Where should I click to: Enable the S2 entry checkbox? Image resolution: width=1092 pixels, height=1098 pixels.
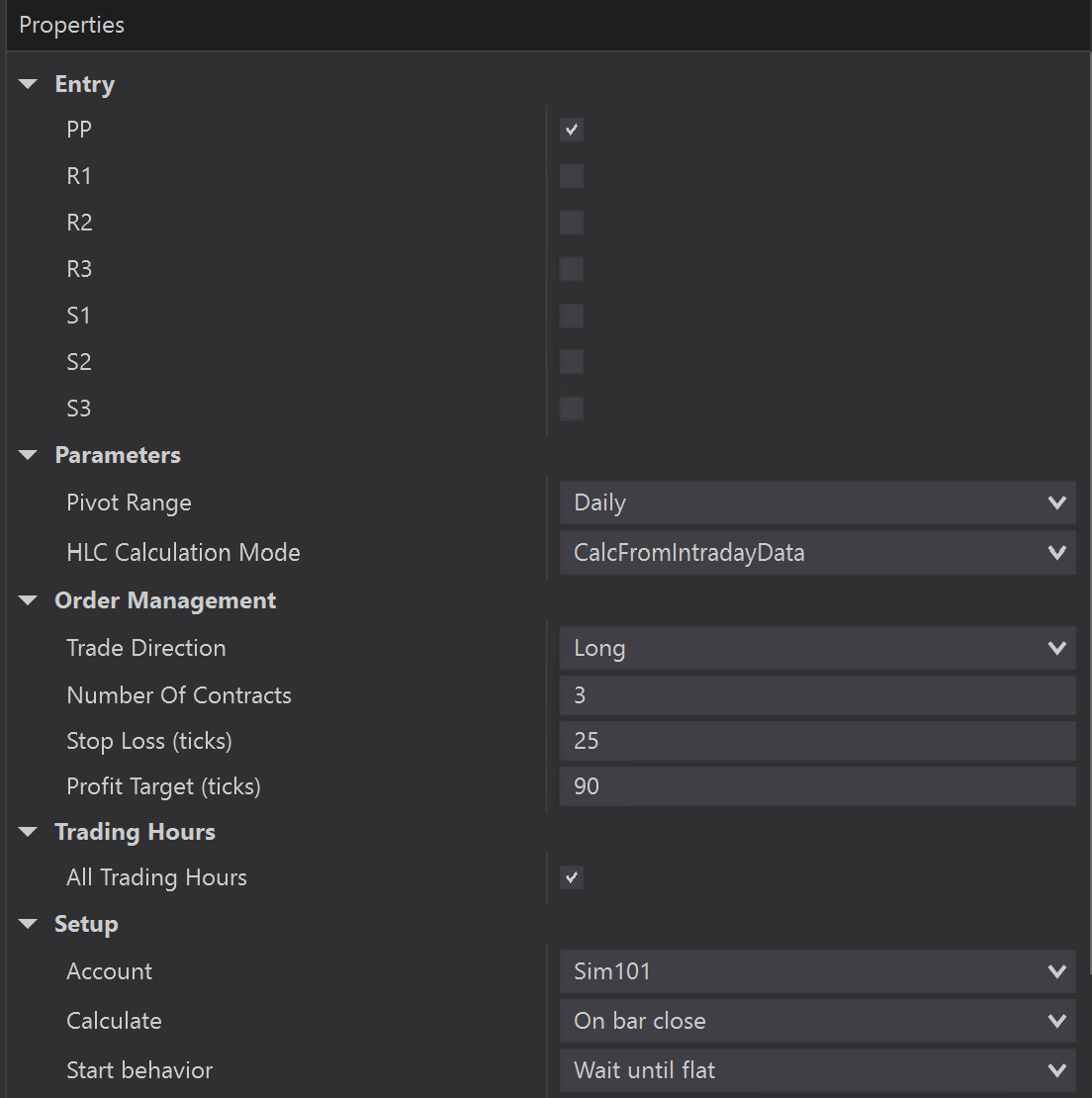[571, 362]
